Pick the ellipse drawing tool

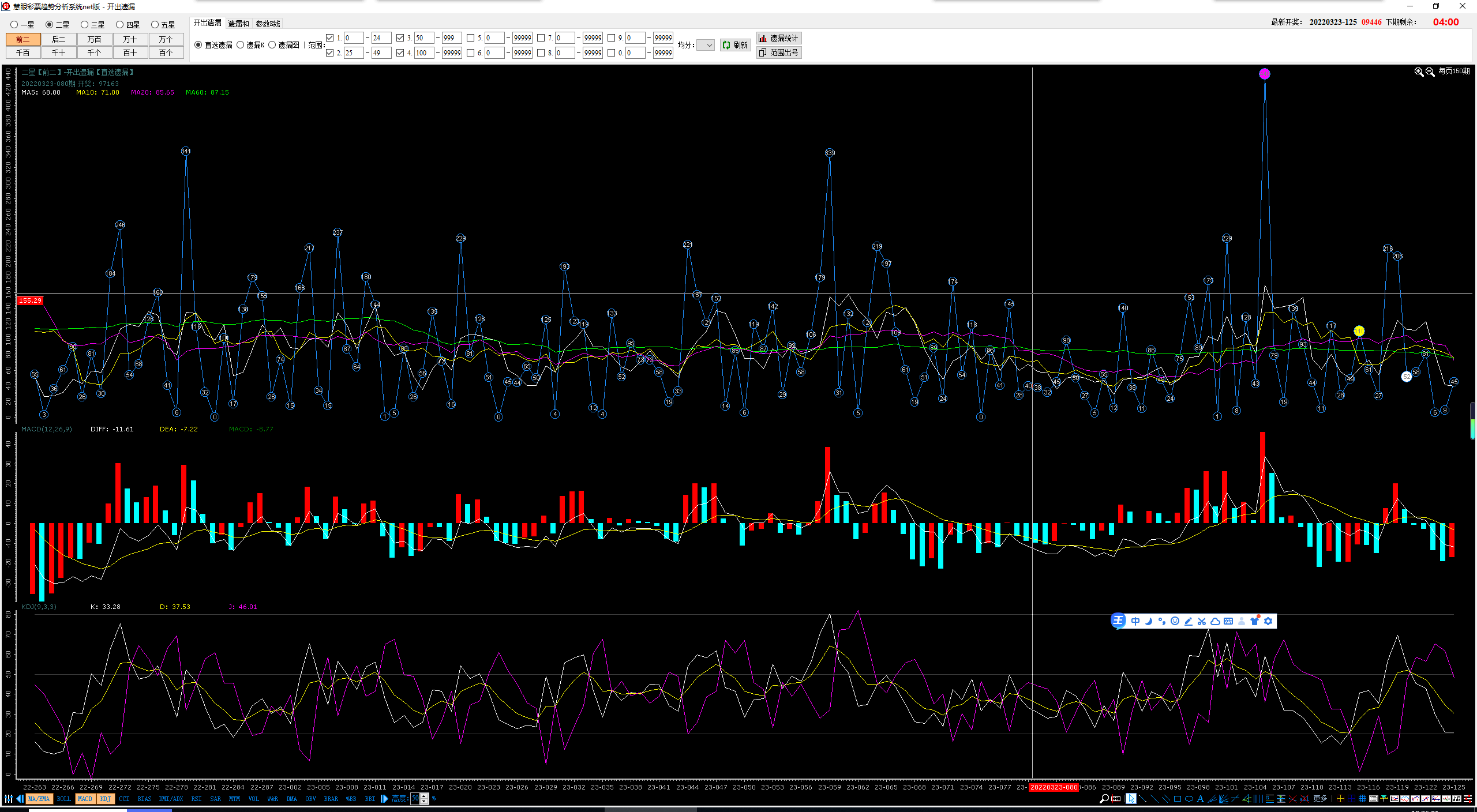pyautogui.click(x=1189, y=799)
